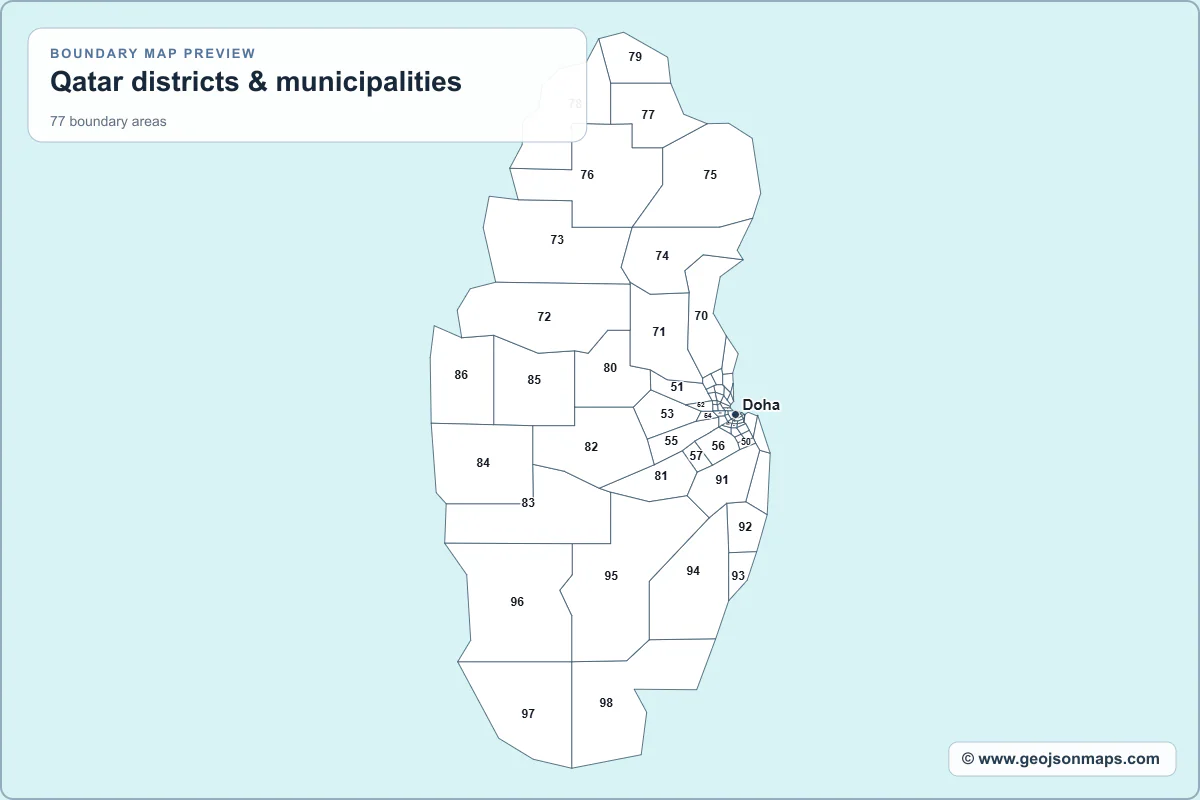
Task: Select map district labeled 96
Action: pyautogui.click(x=517, y=602)
